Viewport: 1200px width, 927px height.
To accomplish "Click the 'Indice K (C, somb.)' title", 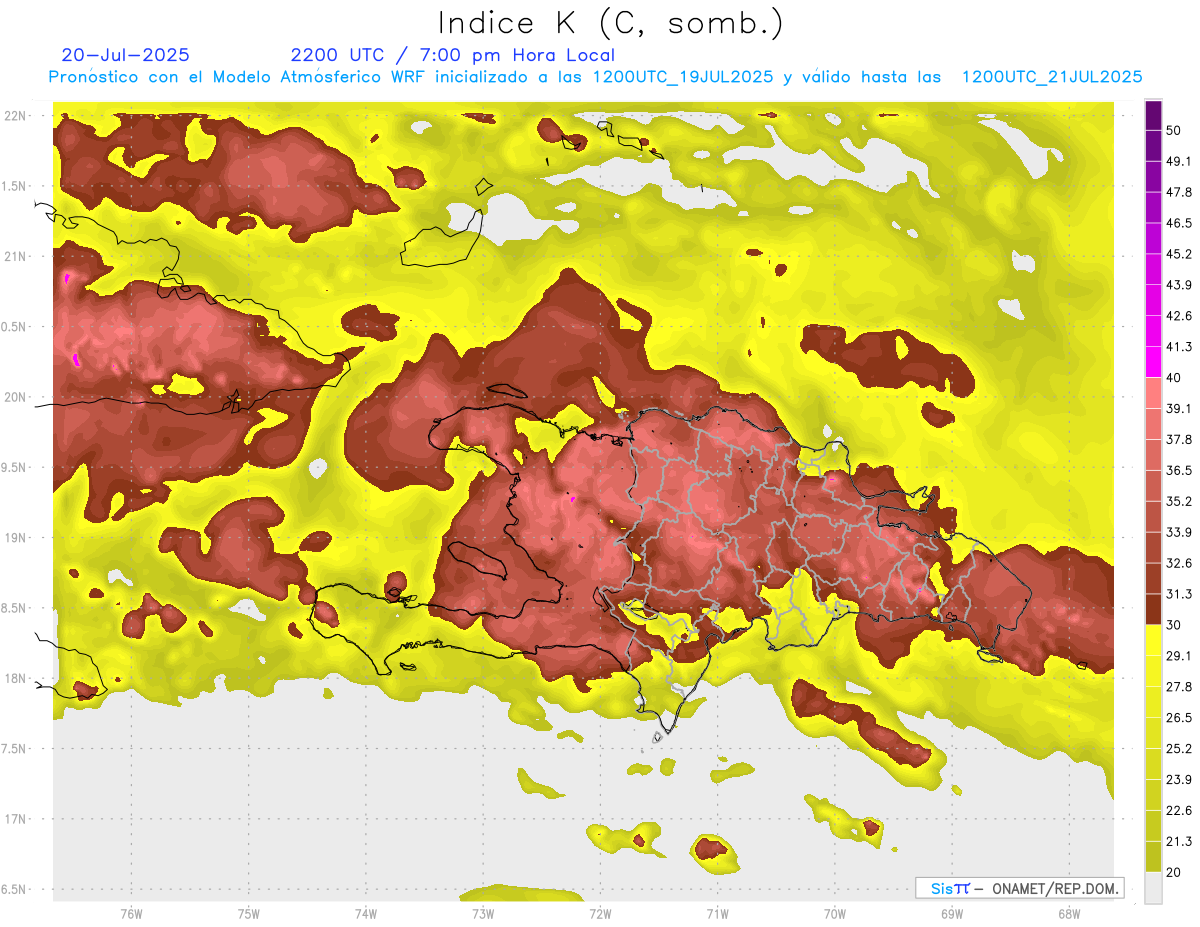I will pos(611,23).
